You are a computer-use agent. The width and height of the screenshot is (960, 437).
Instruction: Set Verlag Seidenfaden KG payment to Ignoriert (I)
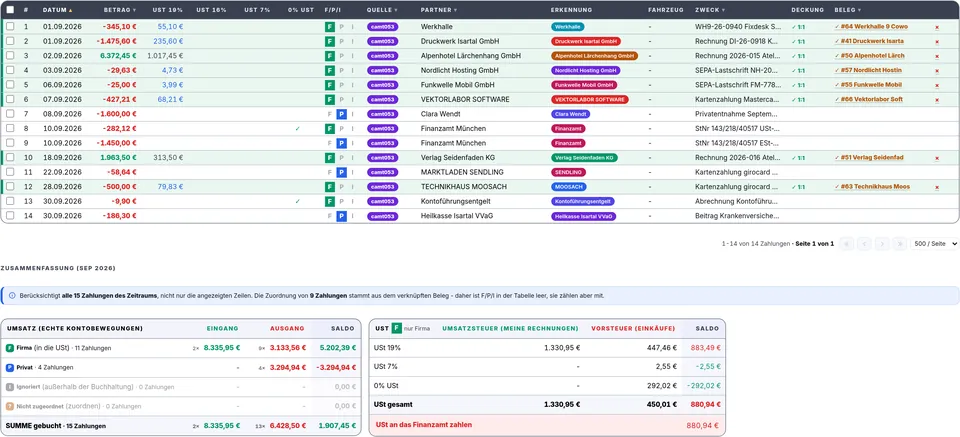tap(353, 158)
